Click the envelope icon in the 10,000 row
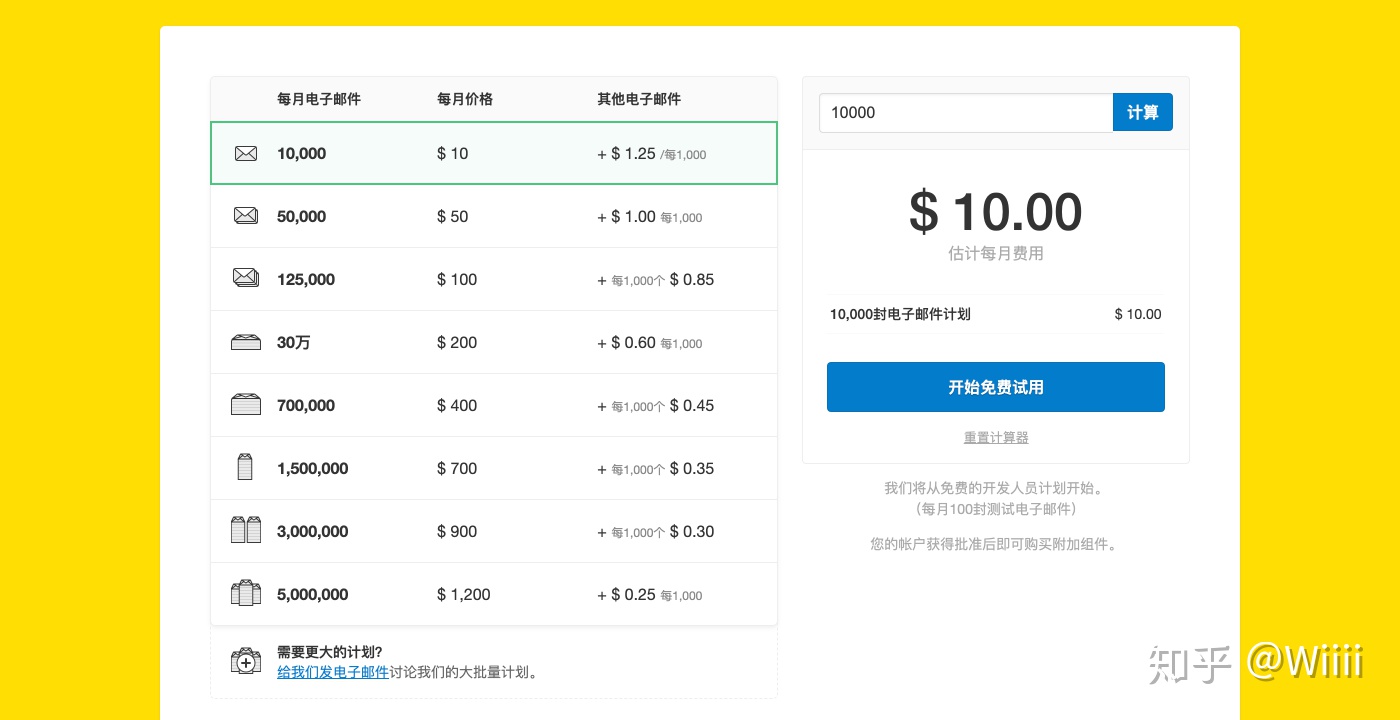1400x720 pixels. [x=246, y=153]
